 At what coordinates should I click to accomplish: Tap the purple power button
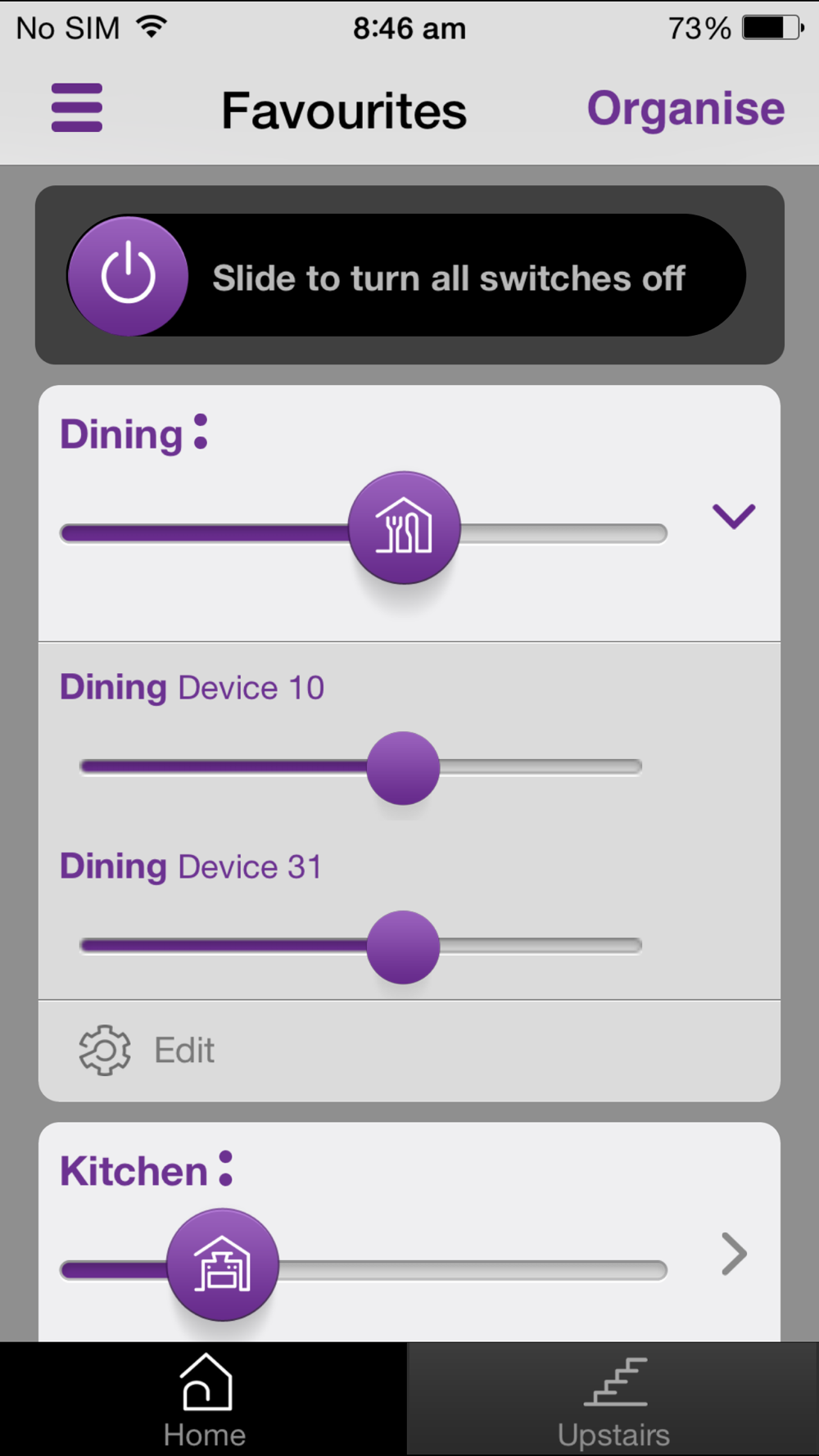tap(128, 276)
